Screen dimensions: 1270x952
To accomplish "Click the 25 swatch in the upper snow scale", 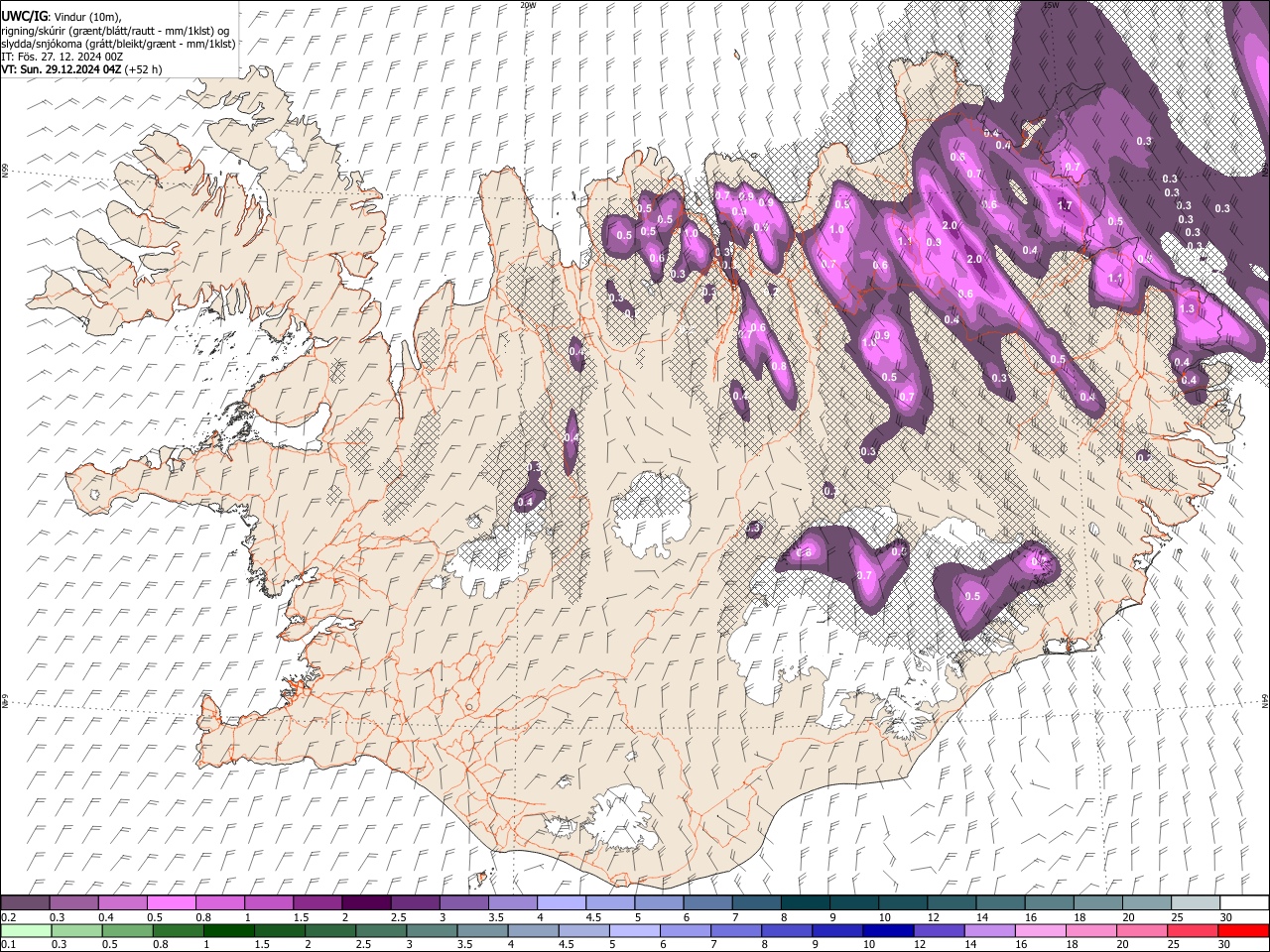I will click(x=1196, y=903).
